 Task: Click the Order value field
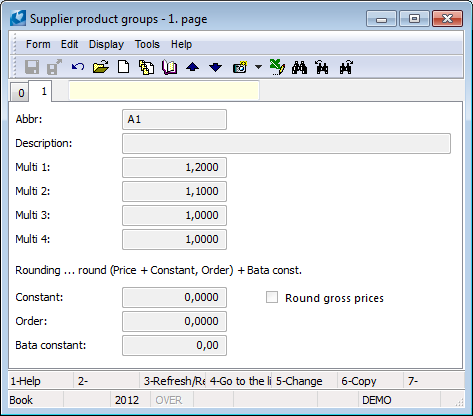coord(174,321)
